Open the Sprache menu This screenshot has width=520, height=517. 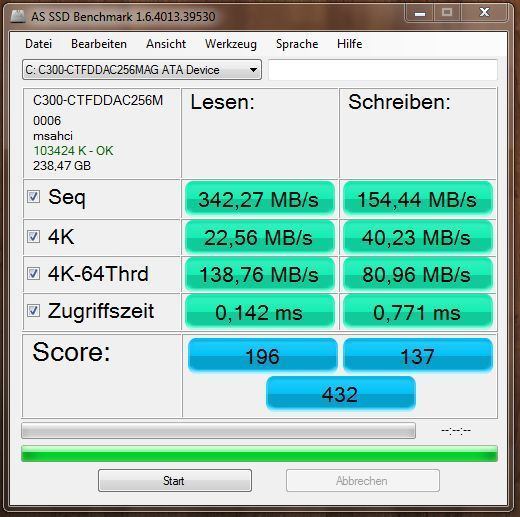point(297,44)
